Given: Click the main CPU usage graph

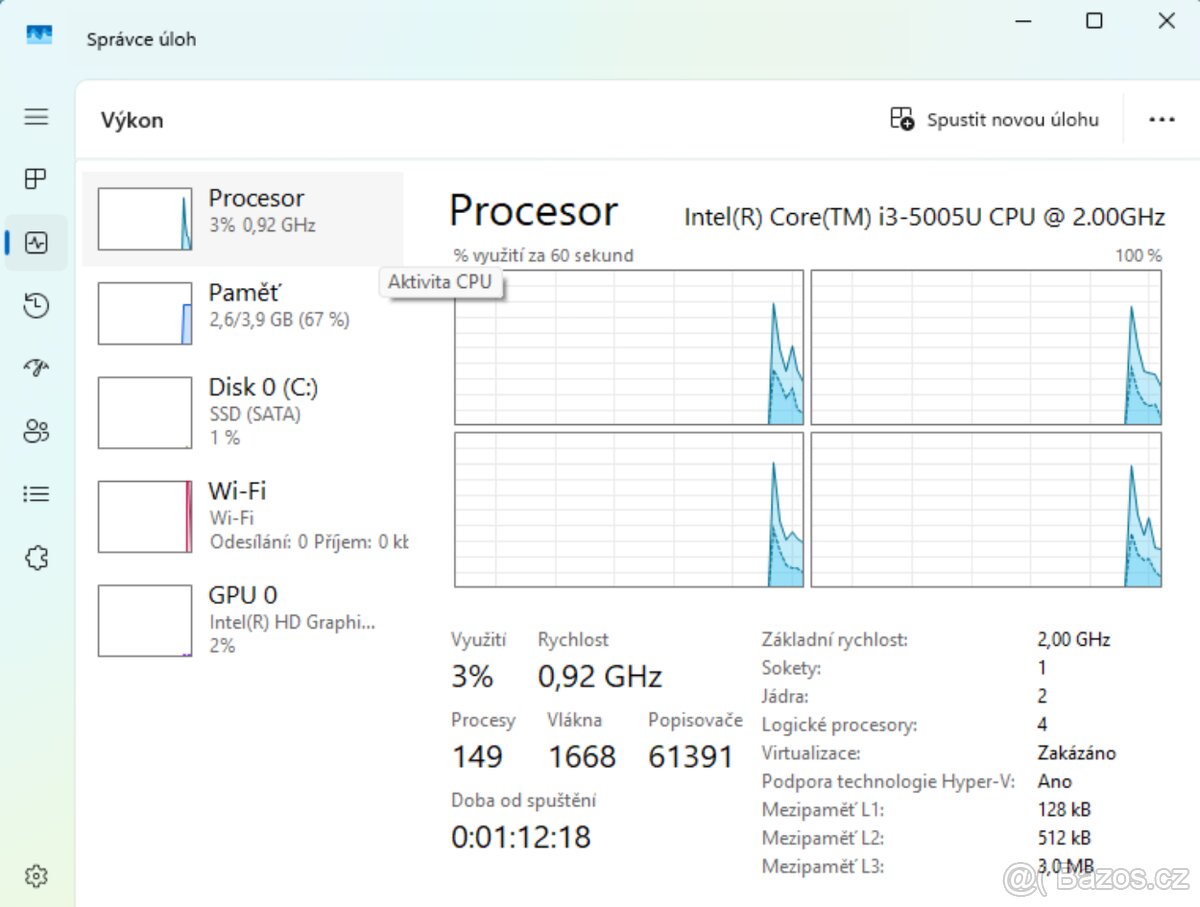Looking at the screenshot, I should pos(628,345).
